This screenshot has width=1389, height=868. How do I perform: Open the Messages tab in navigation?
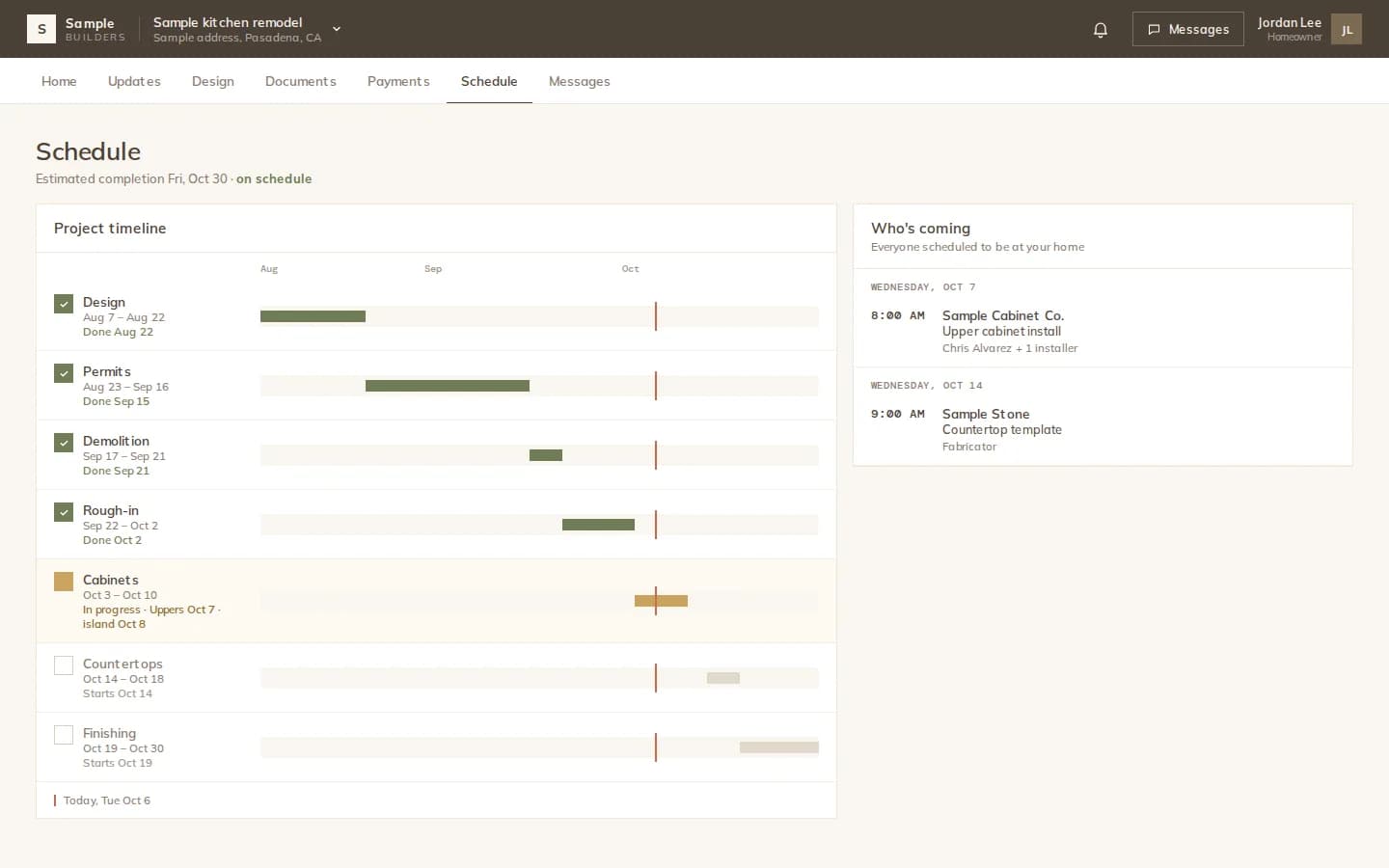pos(579,81)
